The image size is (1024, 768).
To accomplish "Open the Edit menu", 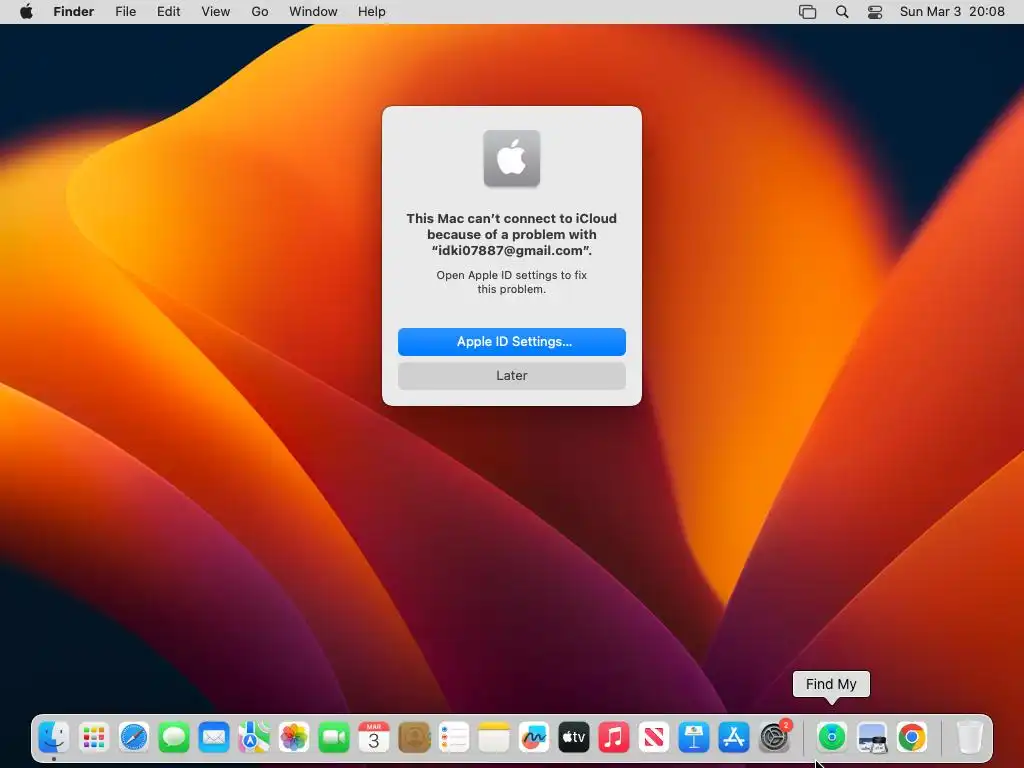I will [168, 12].
